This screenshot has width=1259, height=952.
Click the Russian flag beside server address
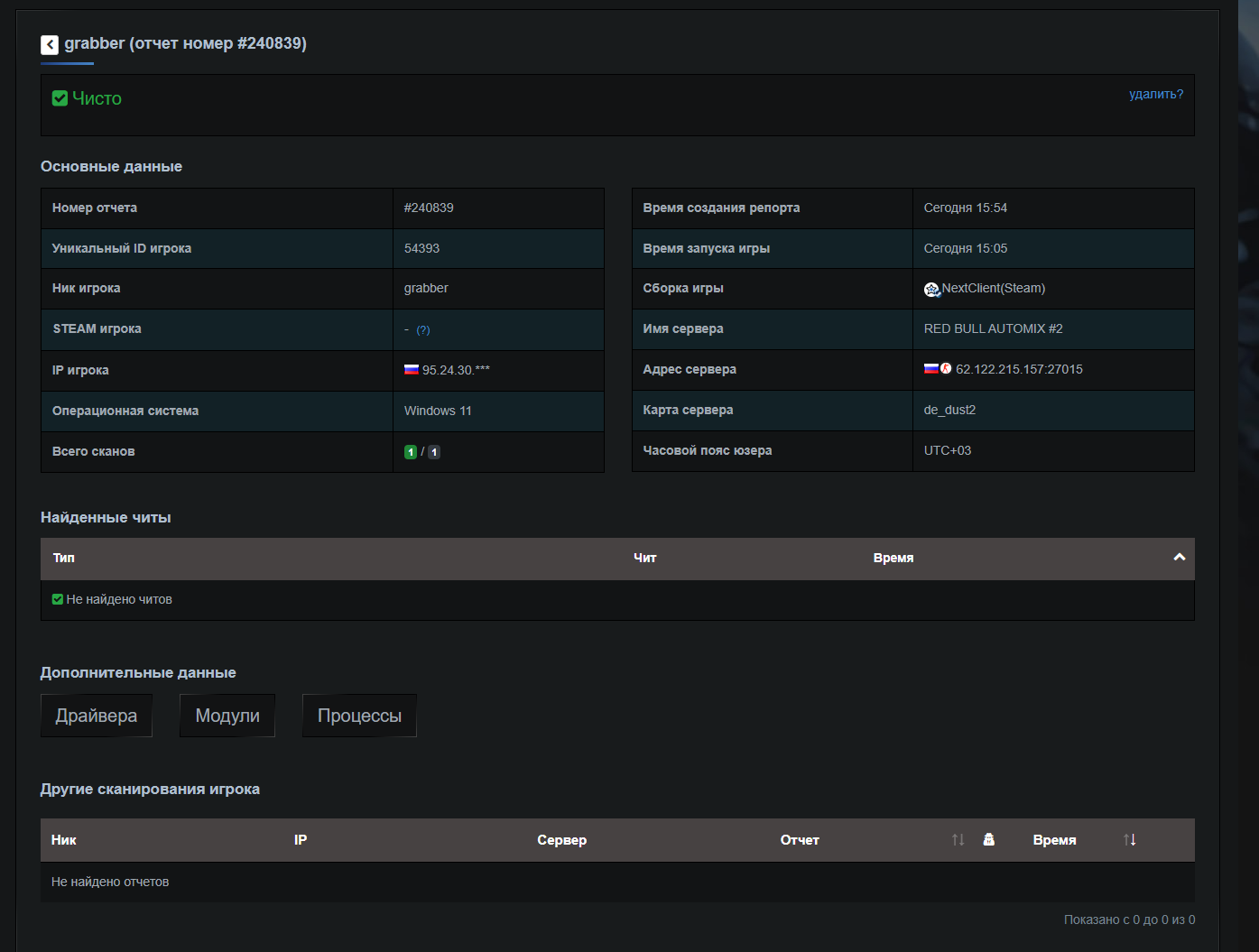click(x=931, y=369)
